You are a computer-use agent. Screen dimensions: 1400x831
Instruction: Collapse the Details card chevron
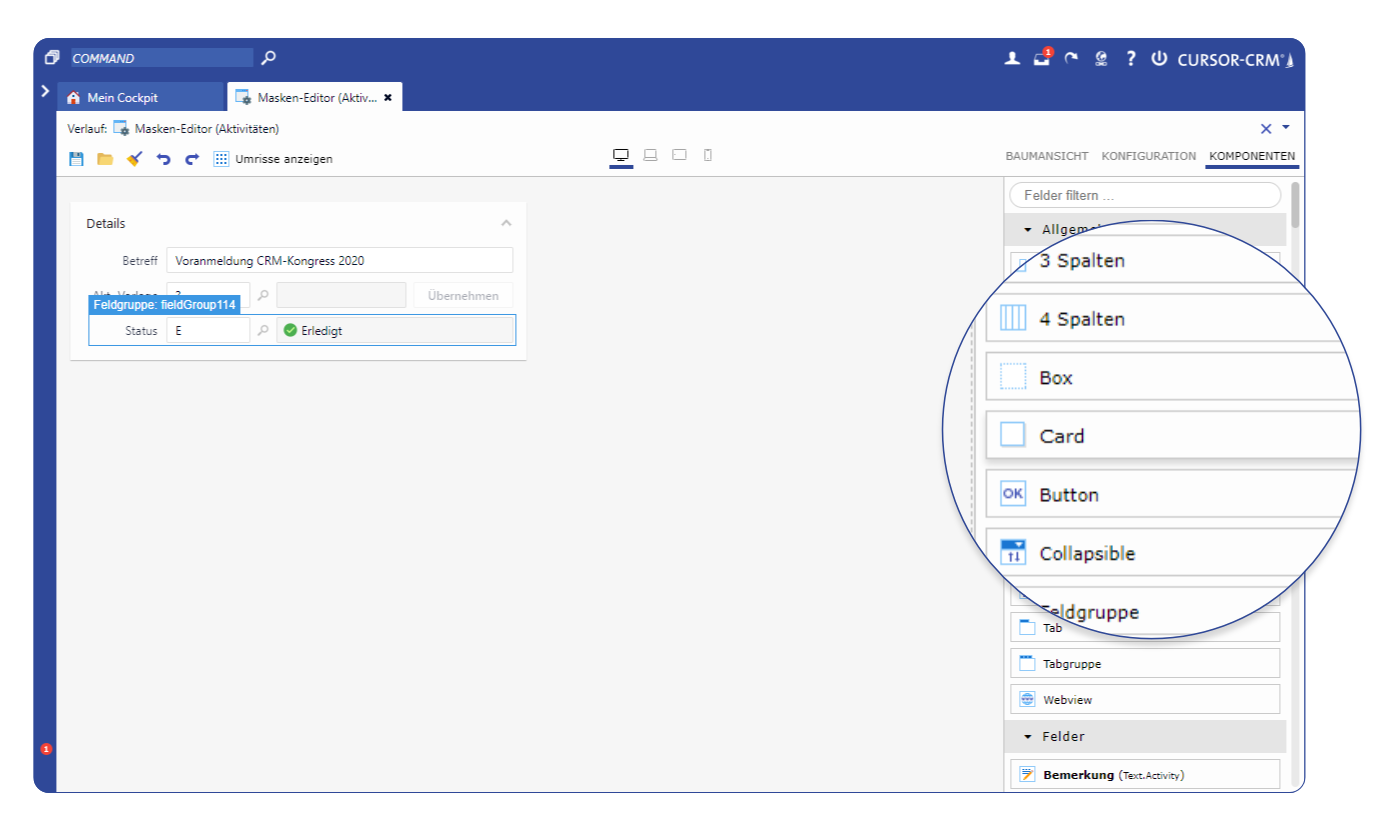click(x=506, y=223)
